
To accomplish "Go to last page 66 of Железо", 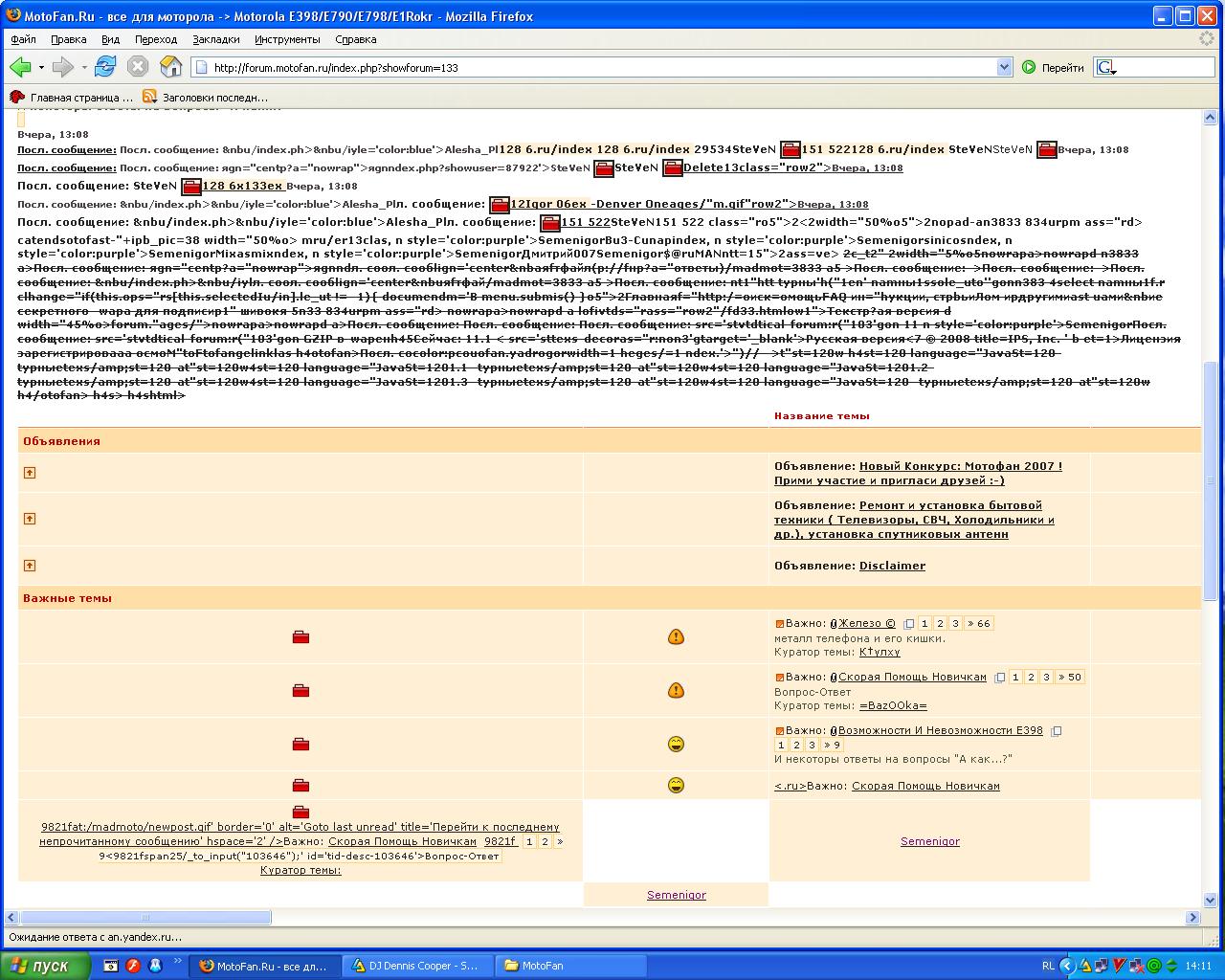I will 979,624.
